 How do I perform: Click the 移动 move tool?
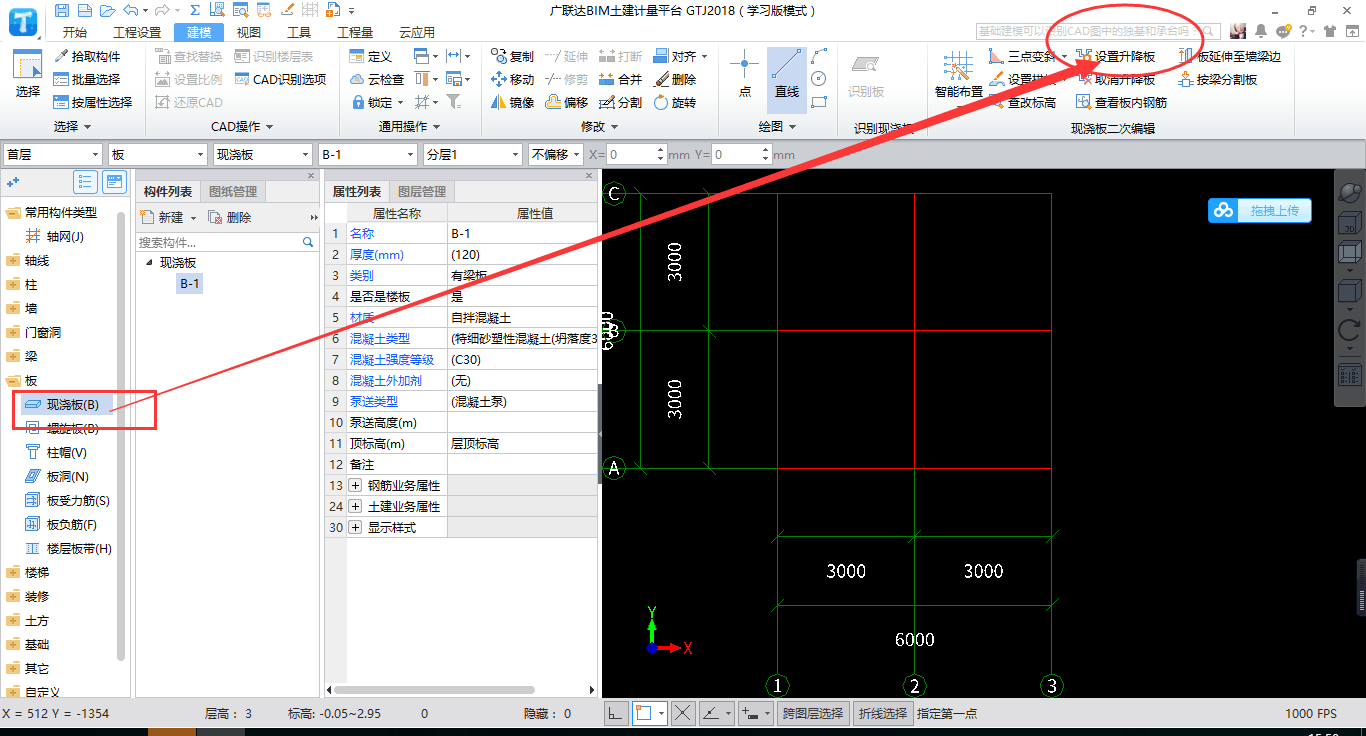512,79
